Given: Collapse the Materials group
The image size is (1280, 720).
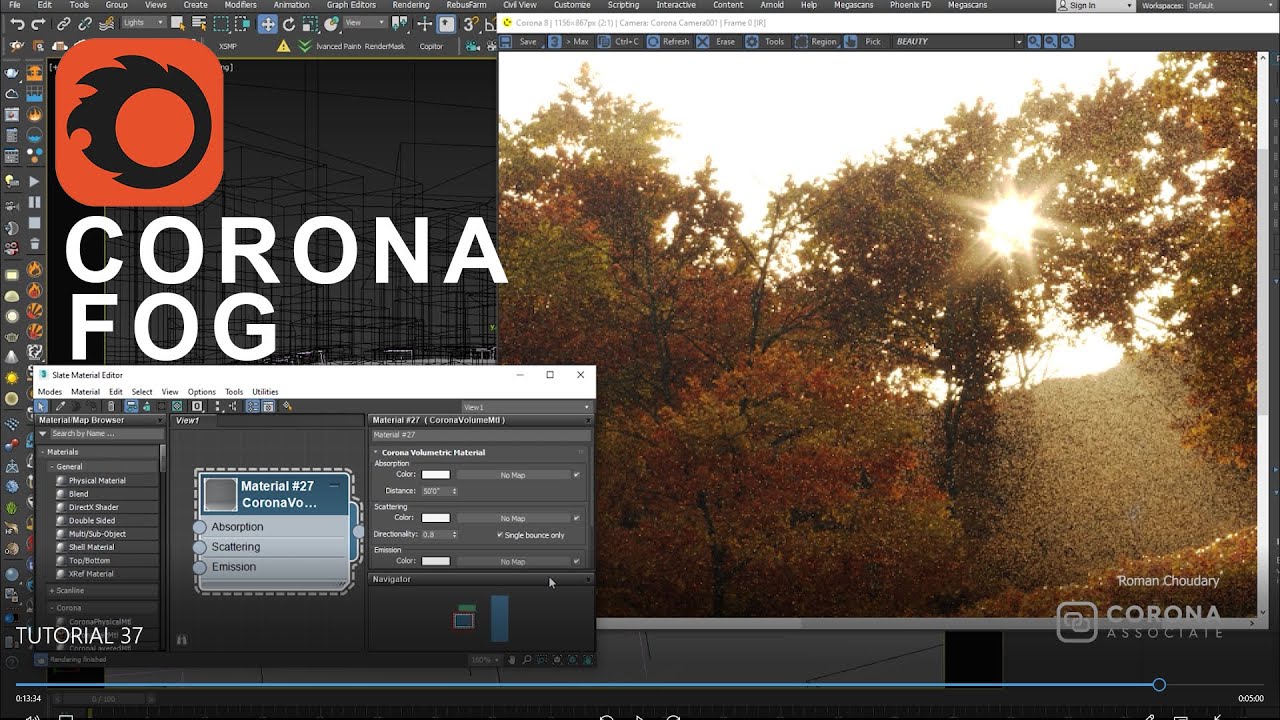Looking at the screenshot, I should [x=44, y=452].
